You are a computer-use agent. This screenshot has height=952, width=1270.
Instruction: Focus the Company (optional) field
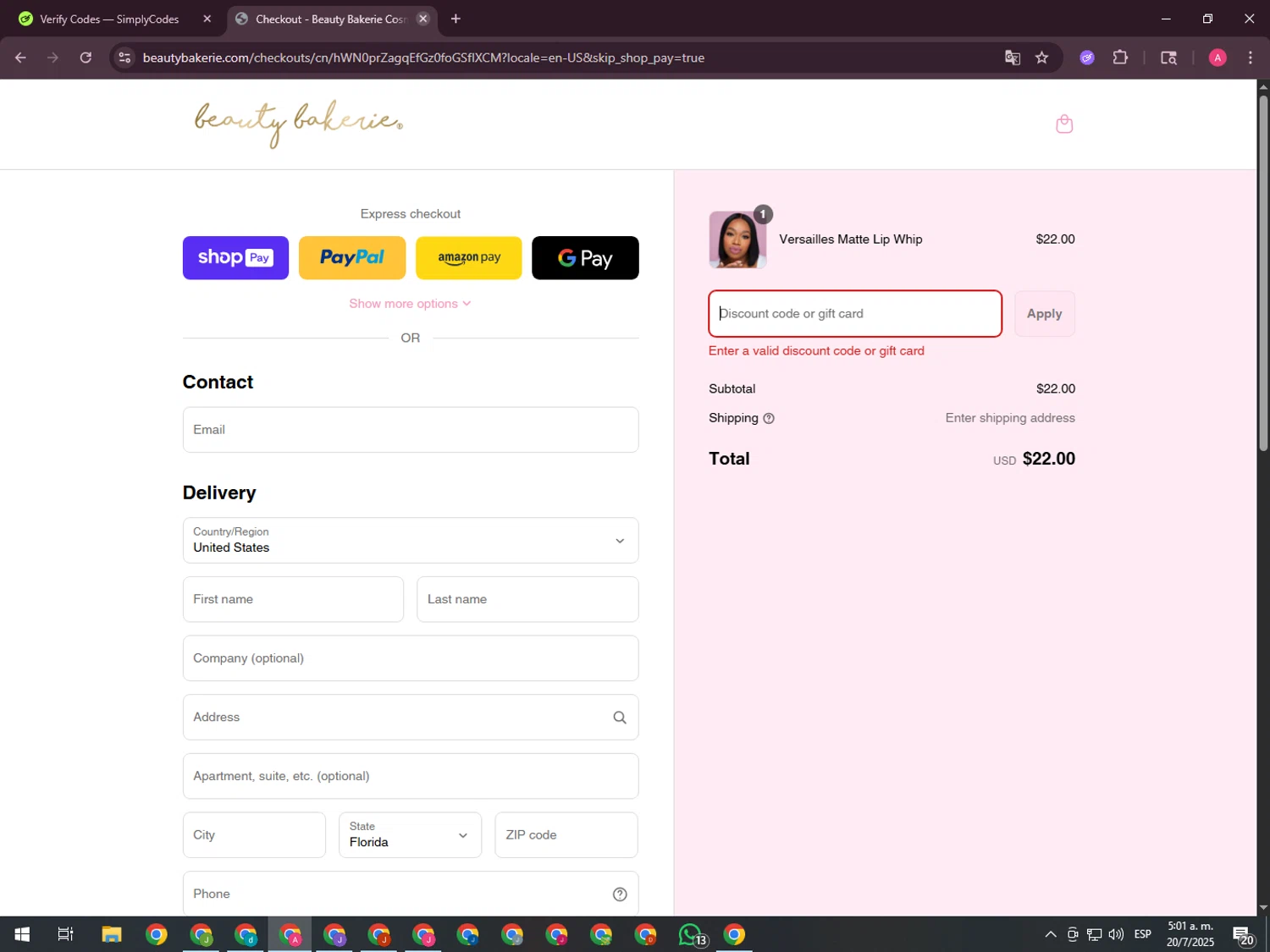pyautogui.click(x=411, y=658)
